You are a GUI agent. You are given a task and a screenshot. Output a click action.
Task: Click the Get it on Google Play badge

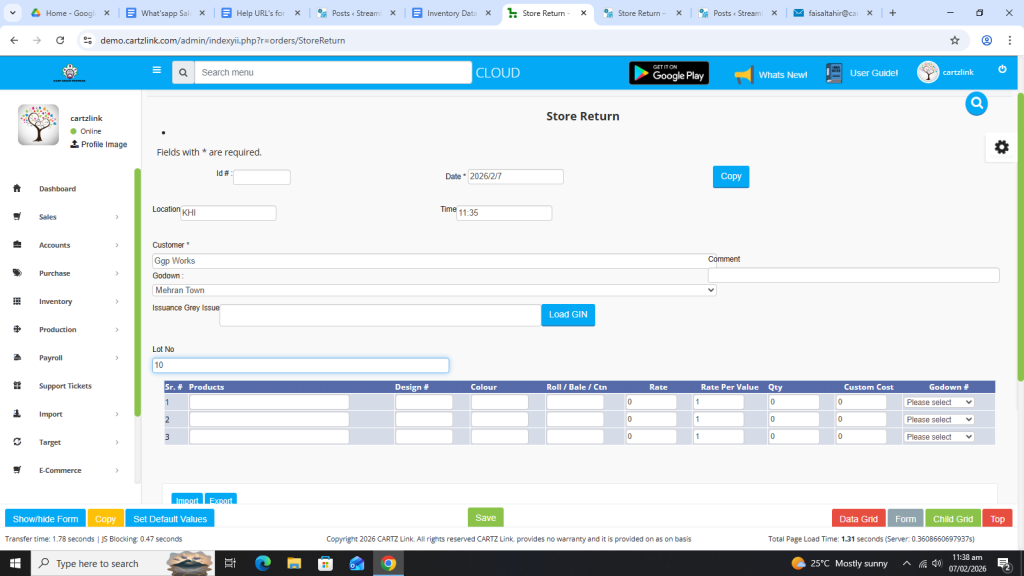point(668,73)
